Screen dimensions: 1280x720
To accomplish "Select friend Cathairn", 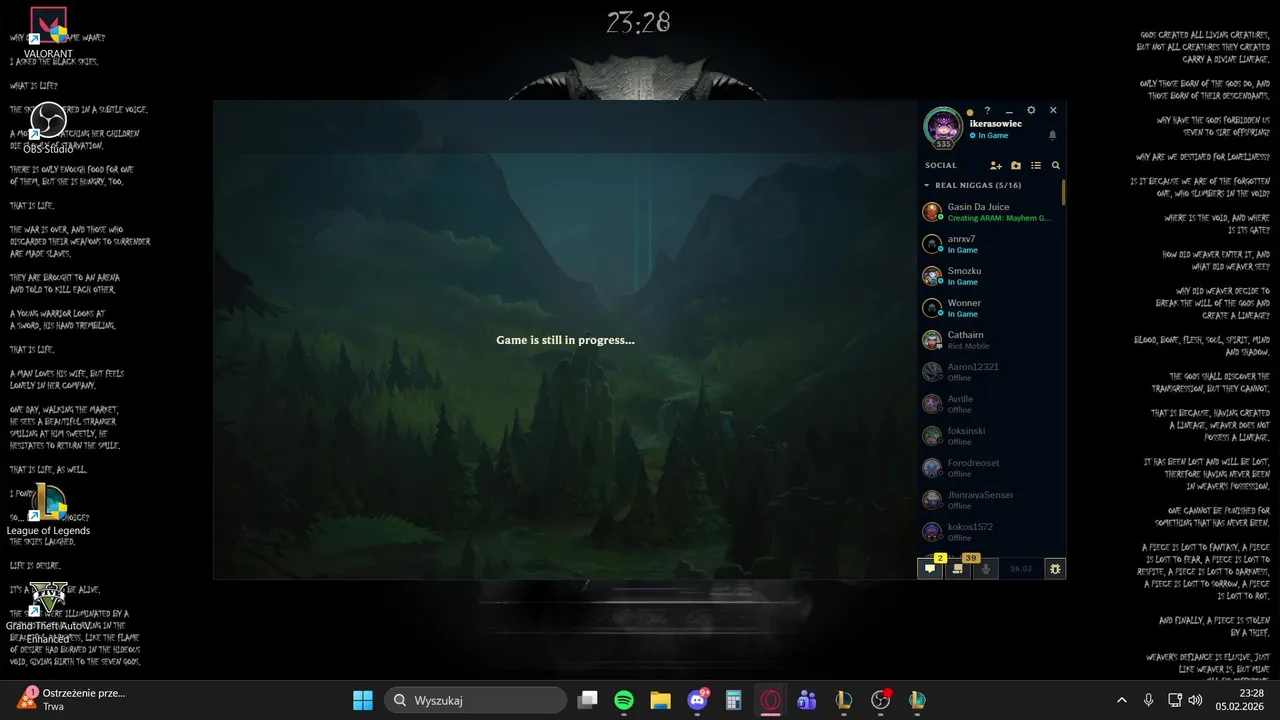I will pyautogui.click(x=990, y=340).
